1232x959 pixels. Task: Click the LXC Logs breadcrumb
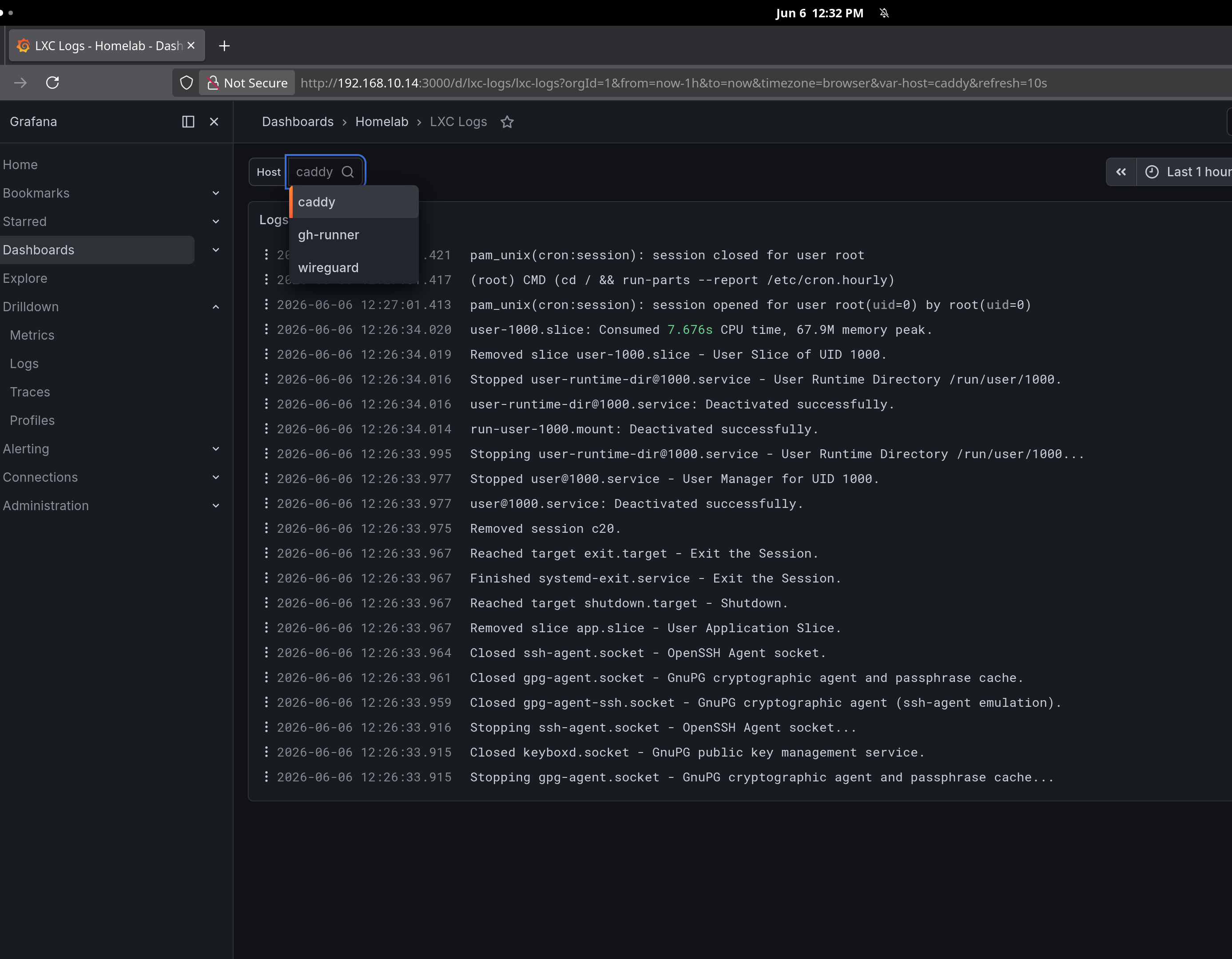(459, 122)
